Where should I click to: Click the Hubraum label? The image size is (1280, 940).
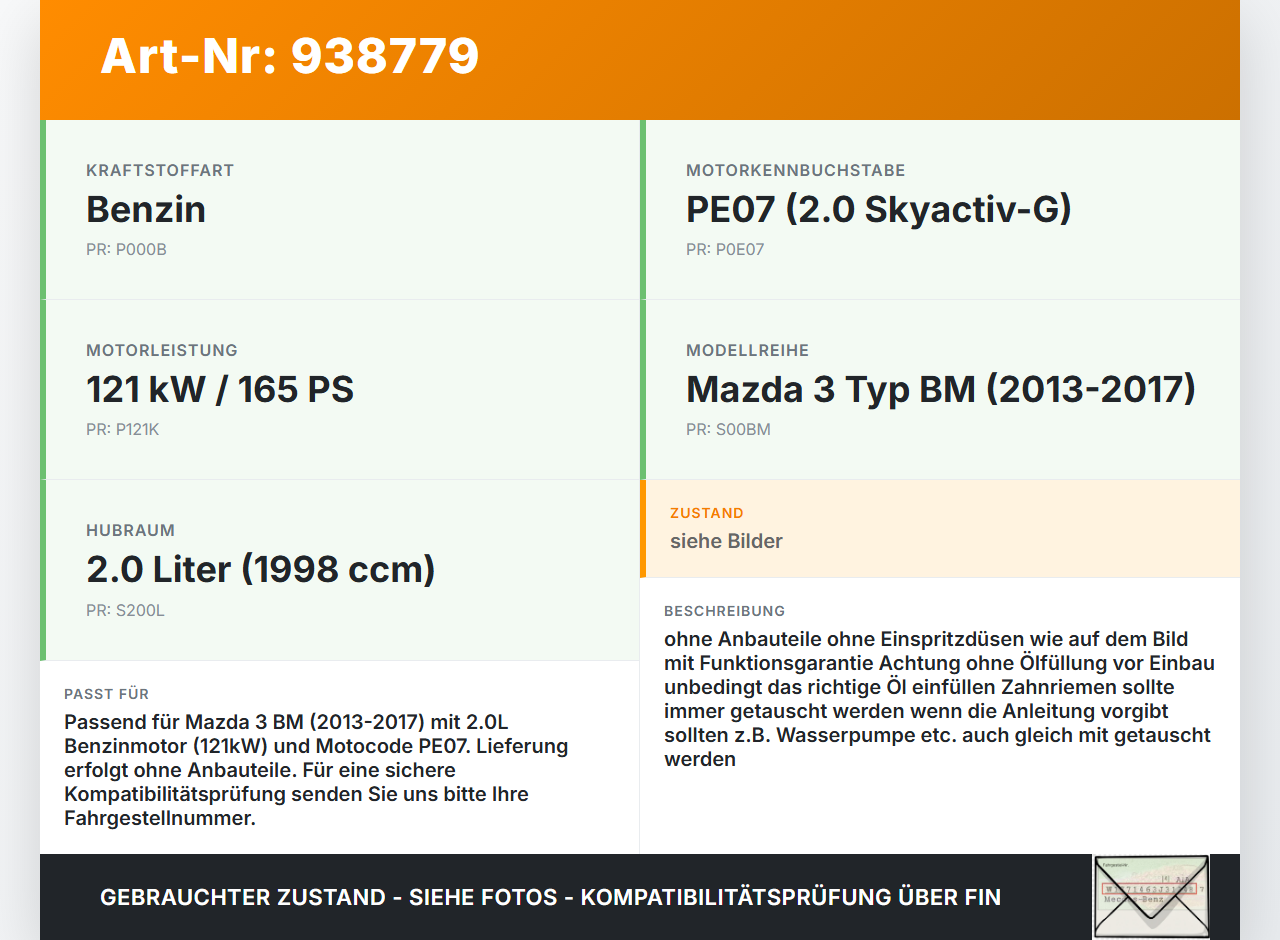pyautogui.click(x=130, y=531)
